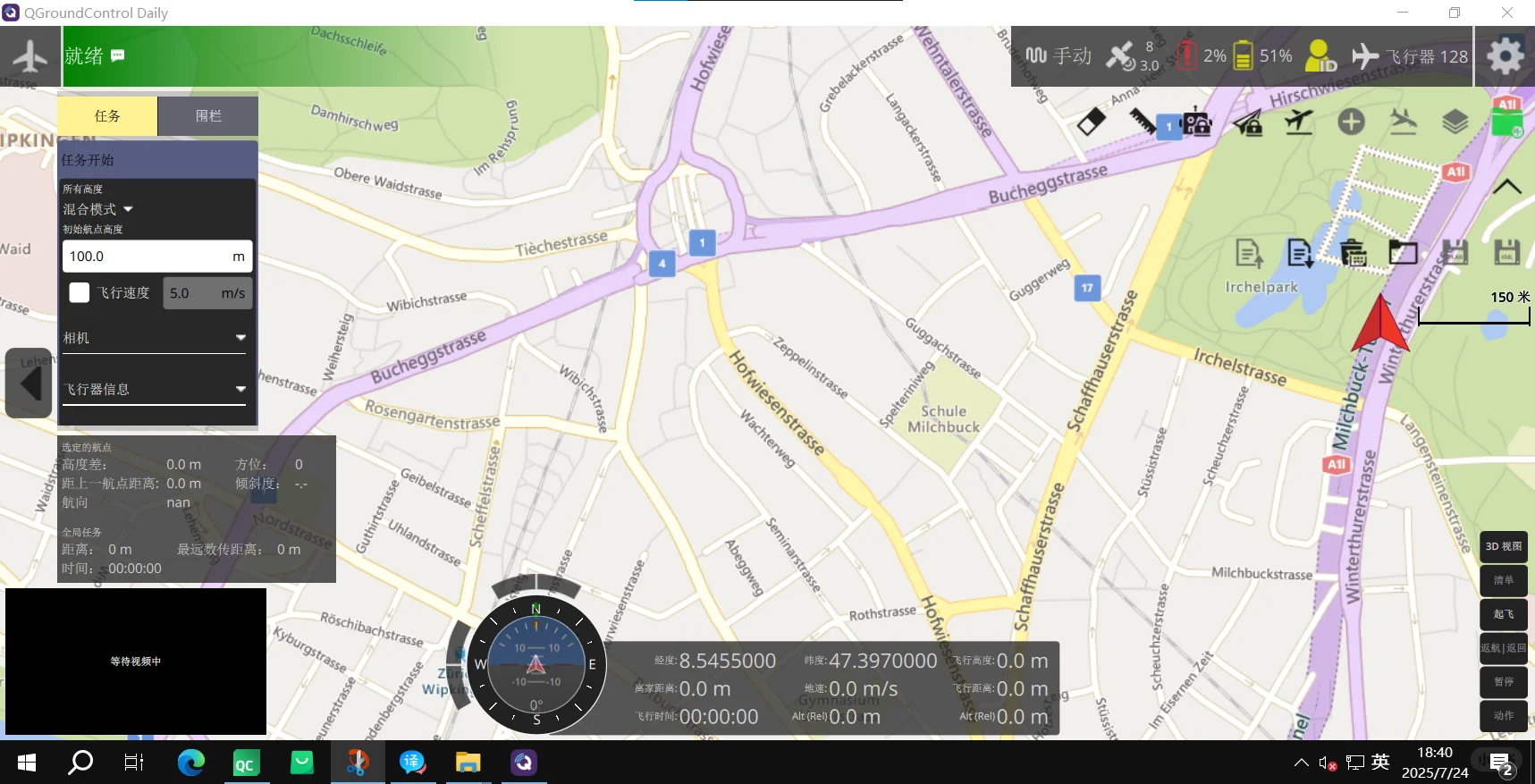Select the 飞行器 128 vehicle indicator
1535x784 pixels.
point(1410,56)
